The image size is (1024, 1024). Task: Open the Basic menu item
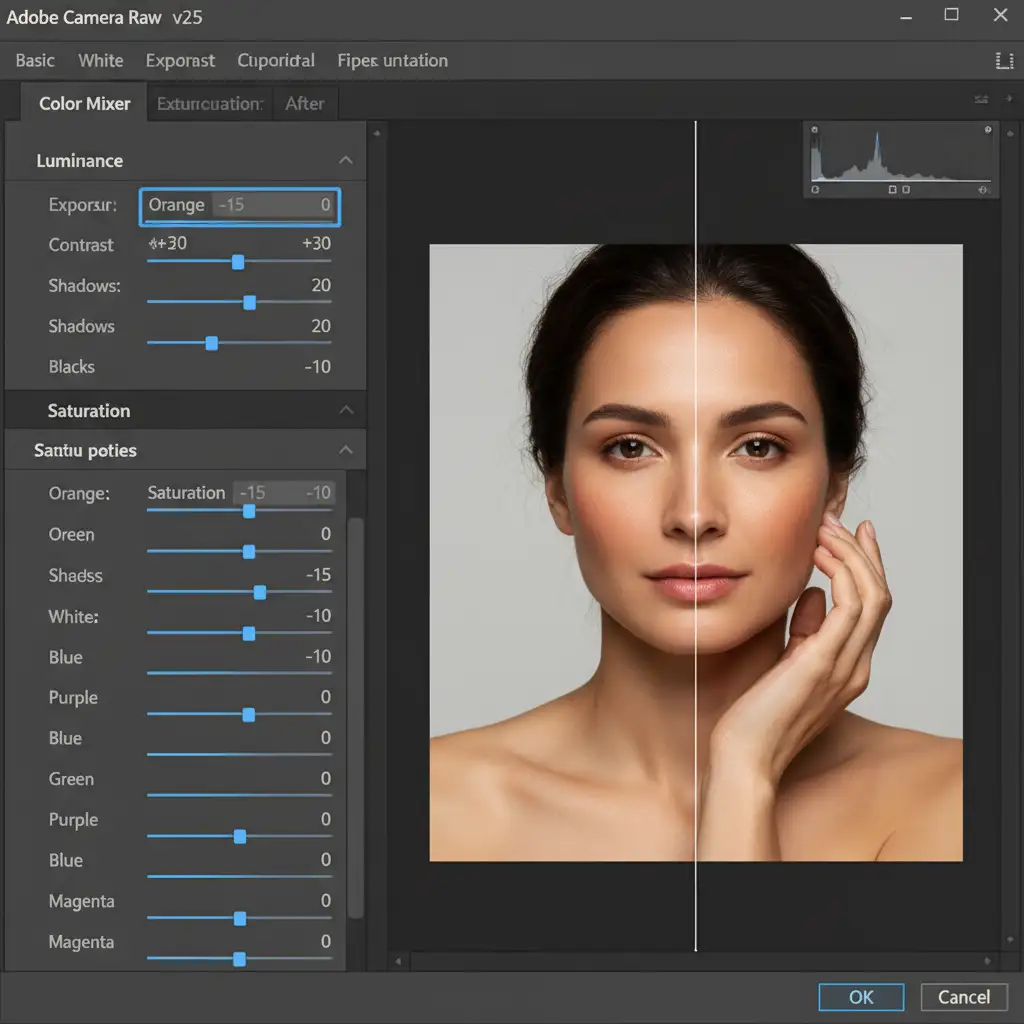pos(35,61)
